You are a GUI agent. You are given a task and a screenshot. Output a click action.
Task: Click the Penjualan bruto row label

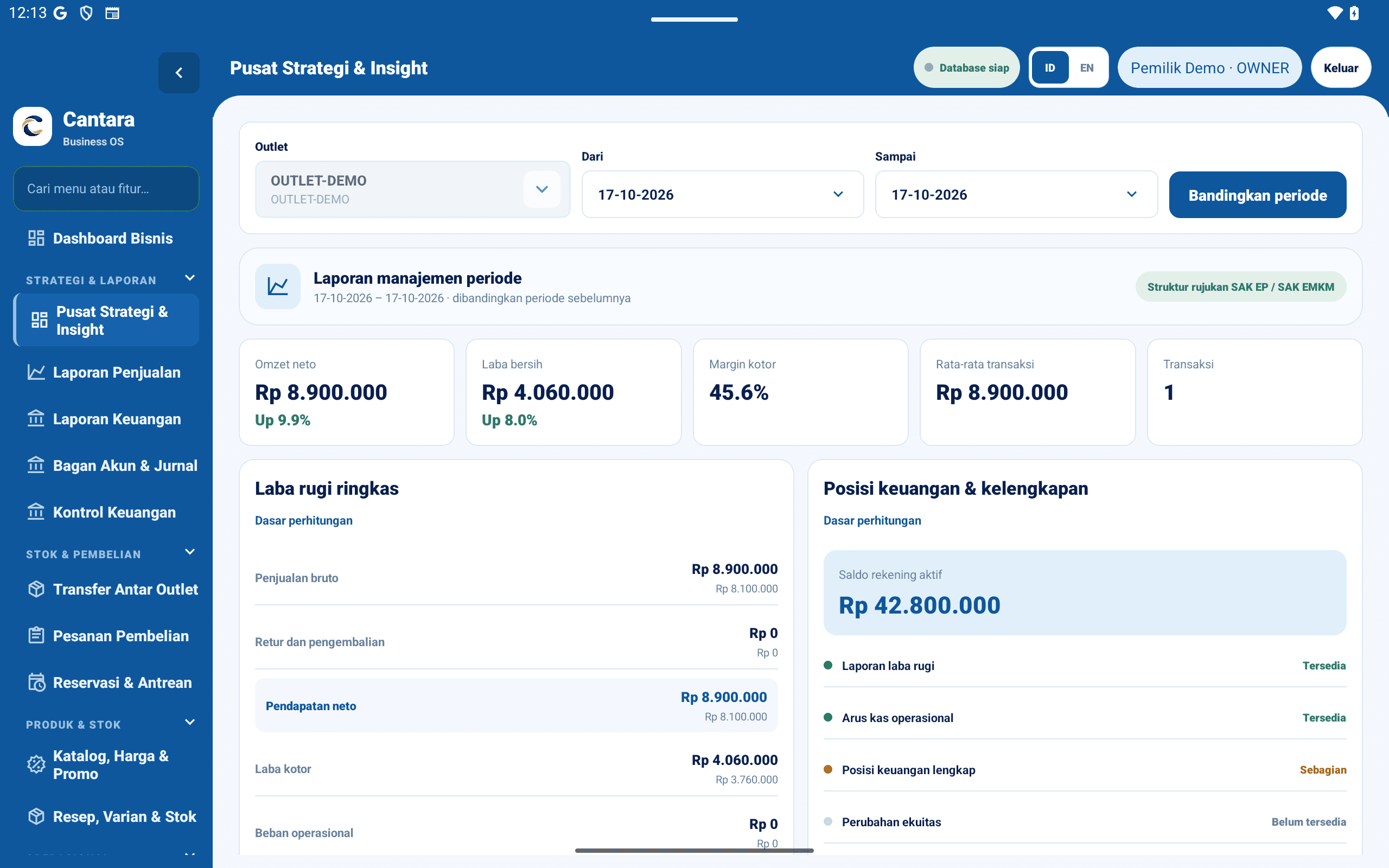[x=296, y=578]
